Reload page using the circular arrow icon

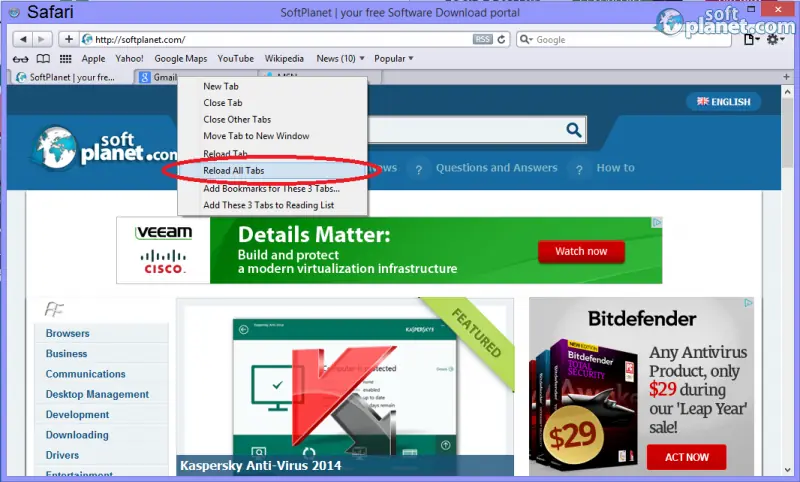tap(502, 39)
